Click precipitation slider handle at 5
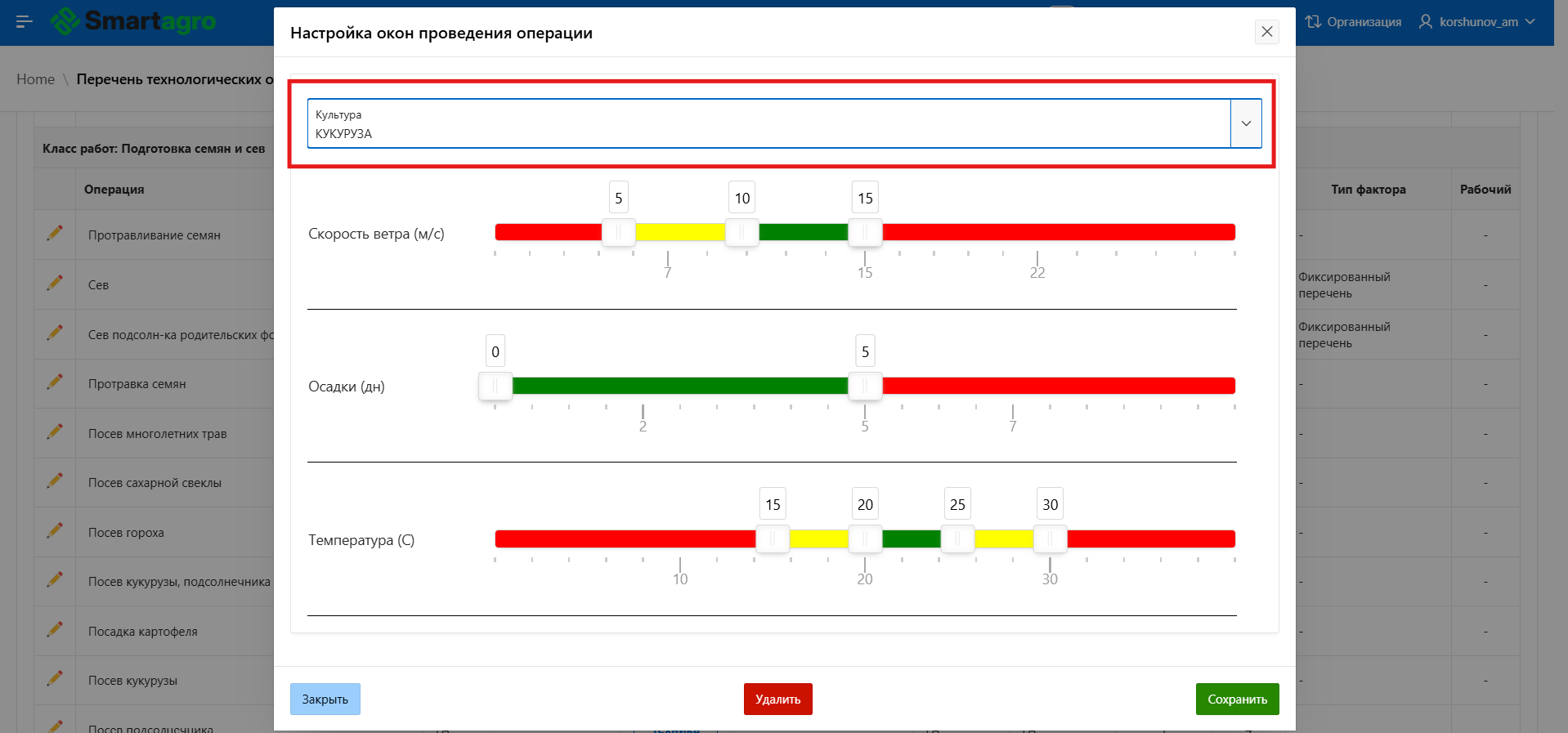 click(865, 386)
